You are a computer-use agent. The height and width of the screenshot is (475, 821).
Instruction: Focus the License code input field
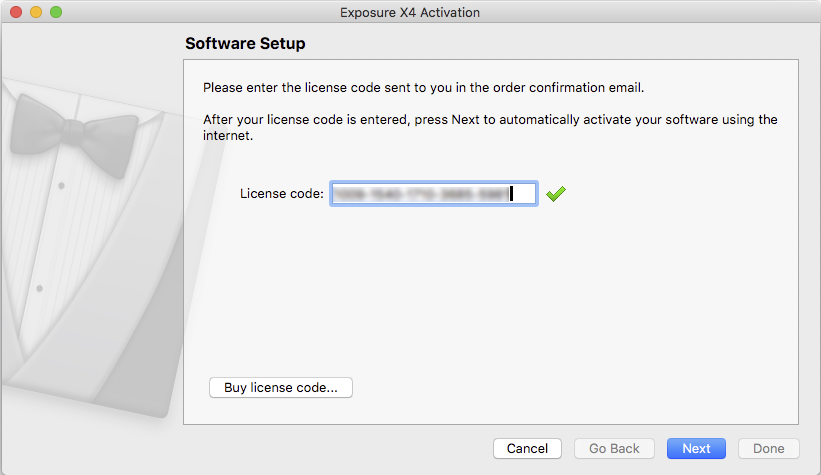[x=434, y=194]
